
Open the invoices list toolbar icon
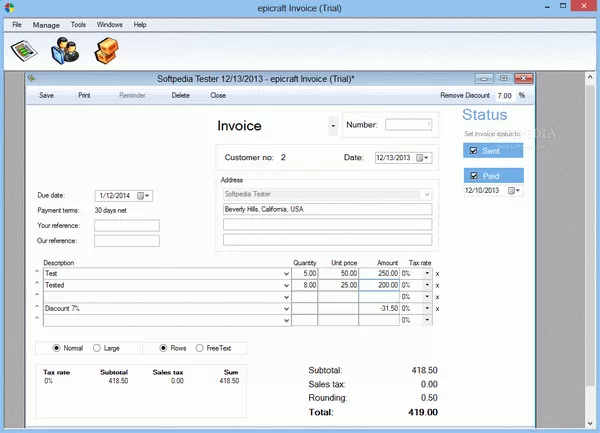pos(23,50)
